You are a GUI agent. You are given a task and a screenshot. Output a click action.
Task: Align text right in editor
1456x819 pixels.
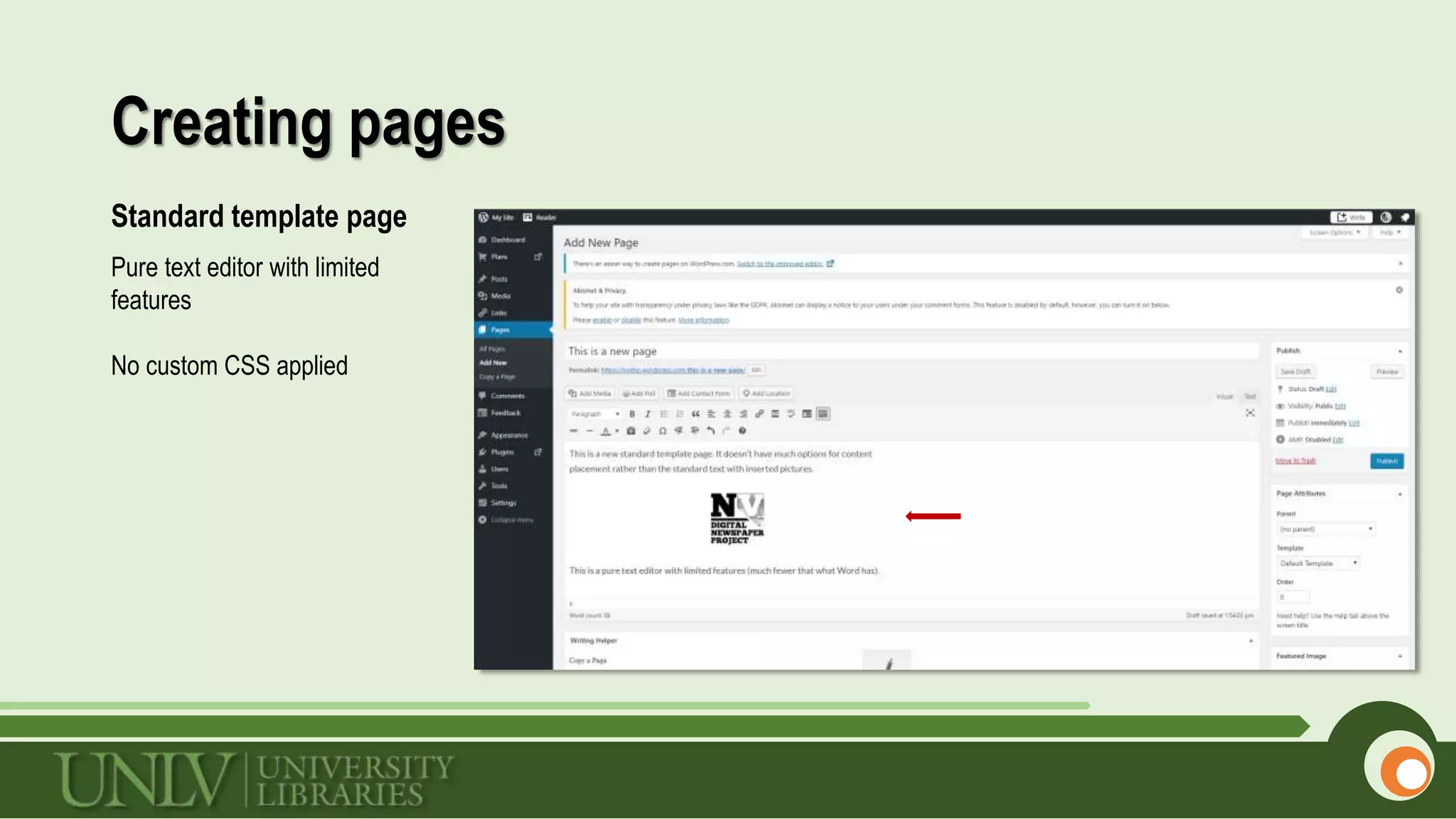pyautogui.click(x=743, y=414)
